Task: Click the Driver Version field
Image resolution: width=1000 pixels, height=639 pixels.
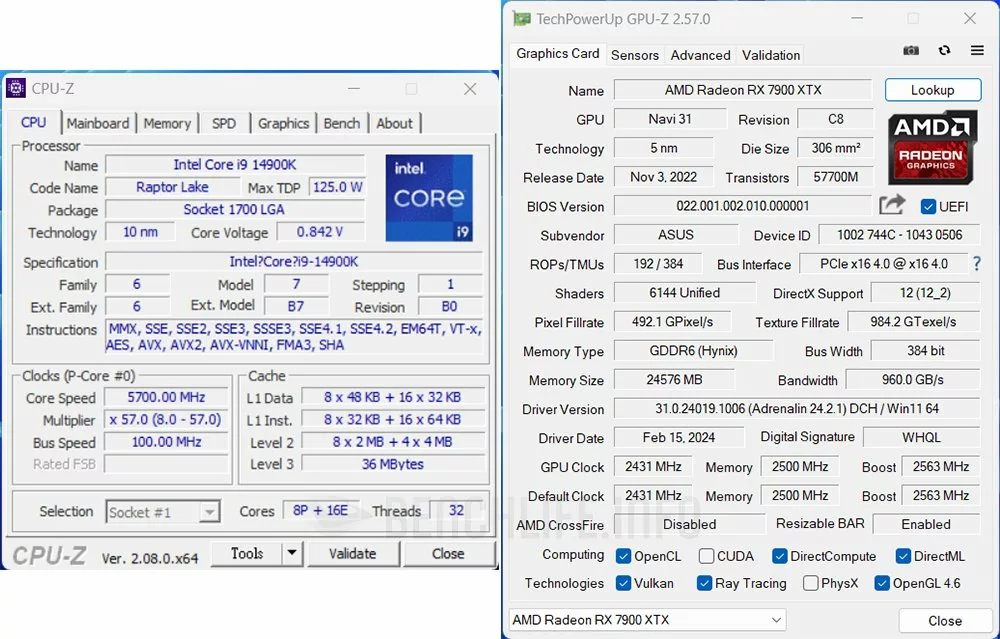Action: coord(797,408)
